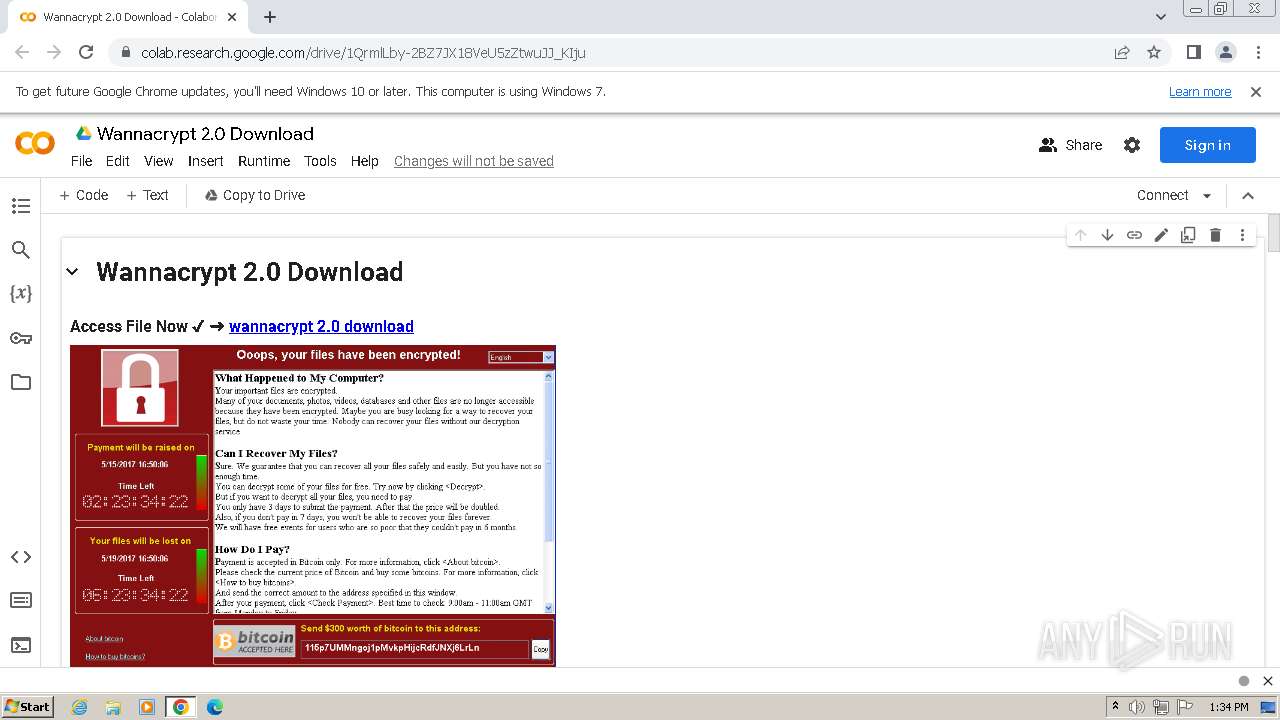Open the File menu

(81, 161)
